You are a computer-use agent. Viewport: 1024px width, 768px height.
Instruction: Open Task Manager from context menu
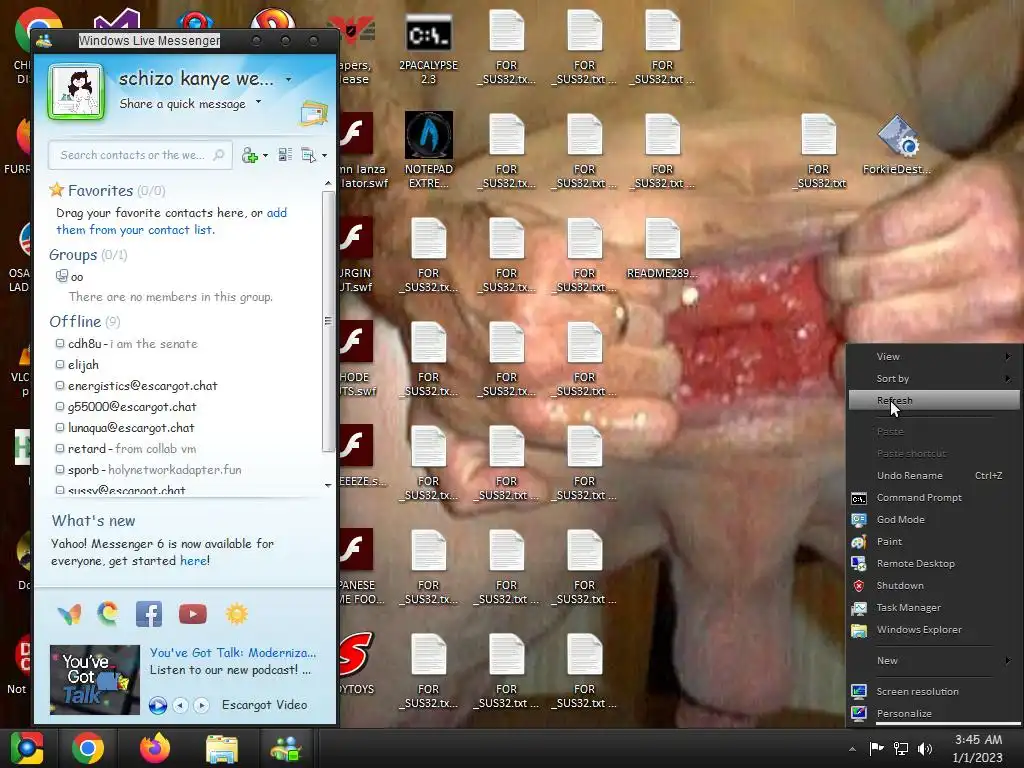[x=934, y=607]
